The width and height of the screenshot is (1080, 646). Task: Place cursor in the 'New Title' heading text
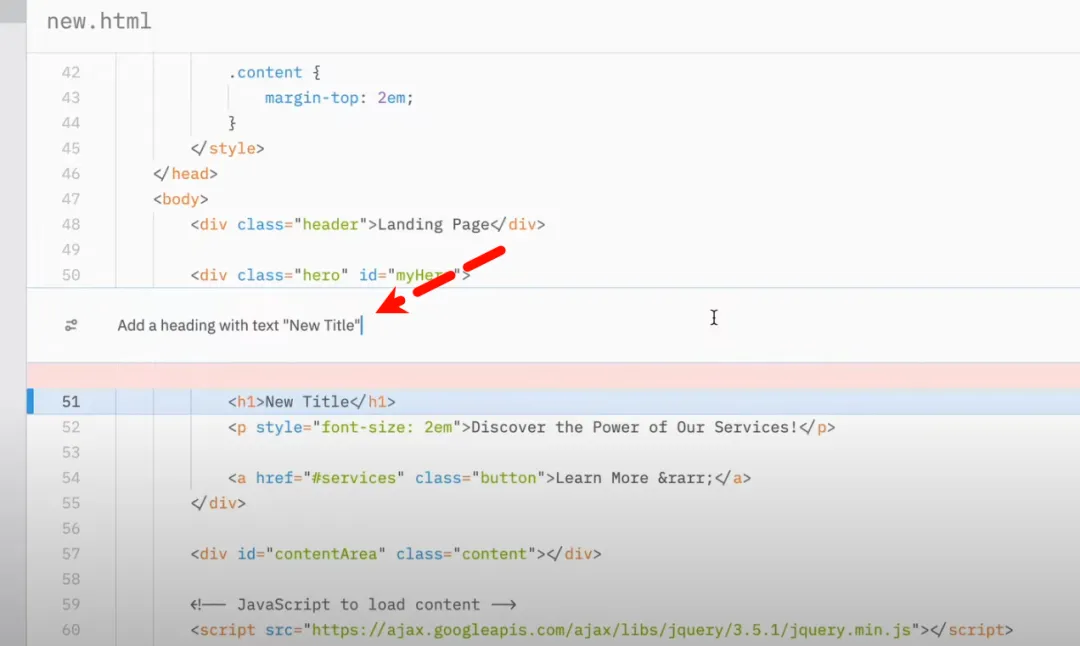coord(307,402)
